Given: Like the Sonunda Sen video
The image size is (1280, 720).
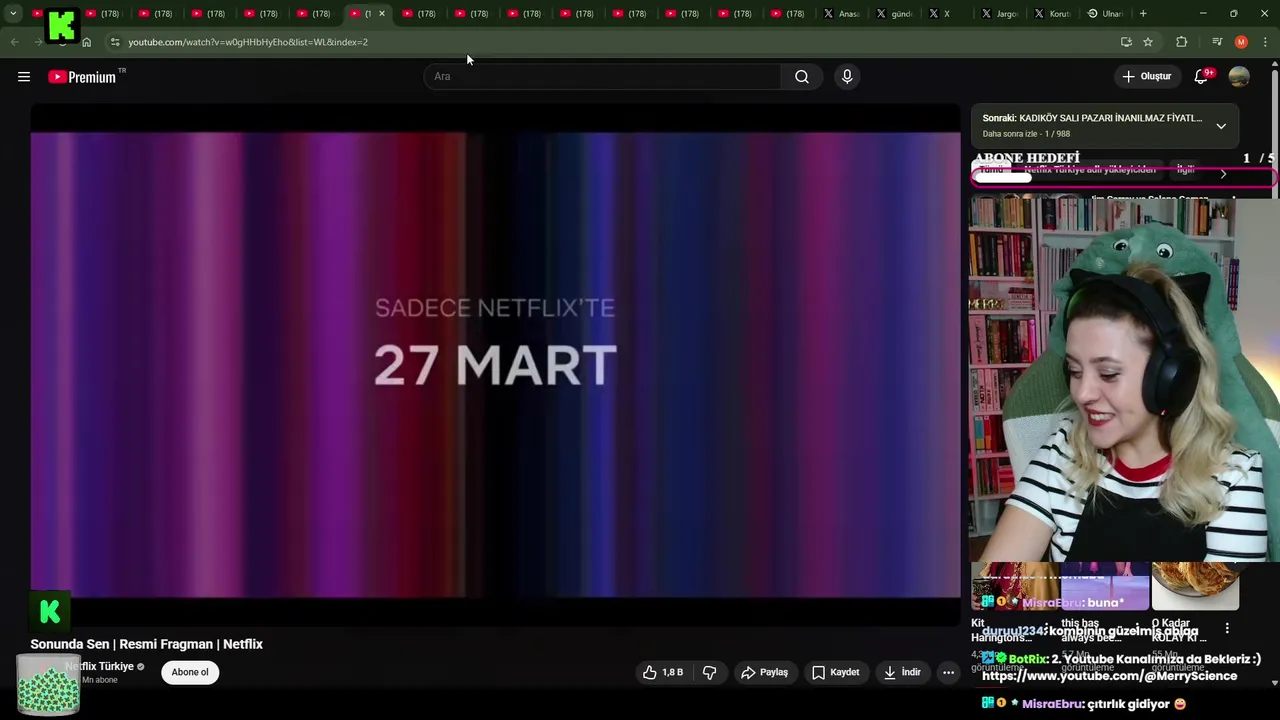Looking at the screenshot, I should [664, 673].
